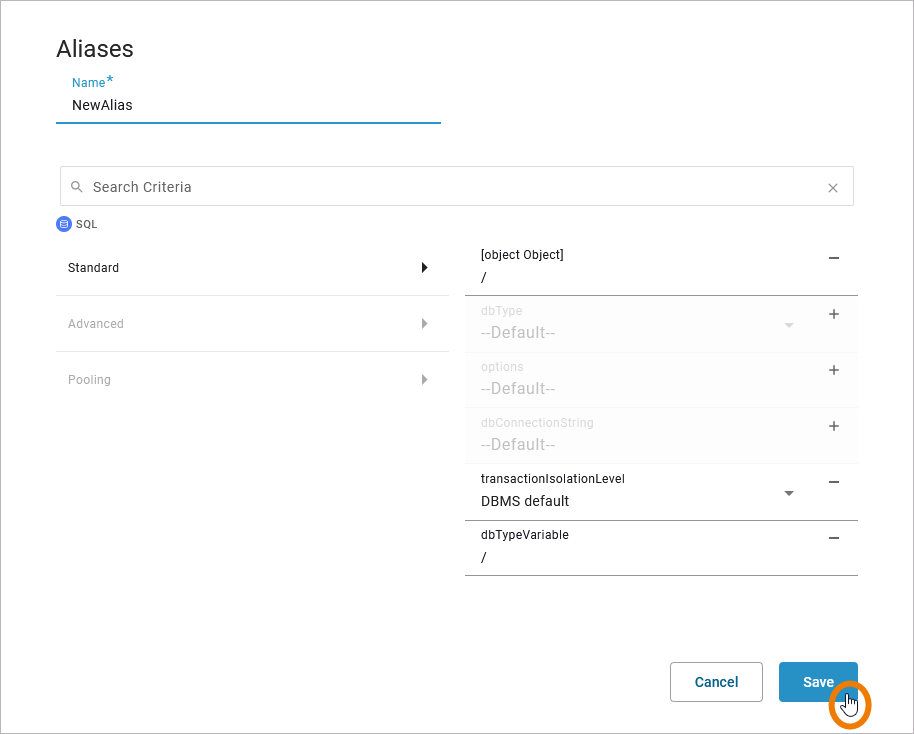Click the SQL database icon

click(x=64, y=224)
